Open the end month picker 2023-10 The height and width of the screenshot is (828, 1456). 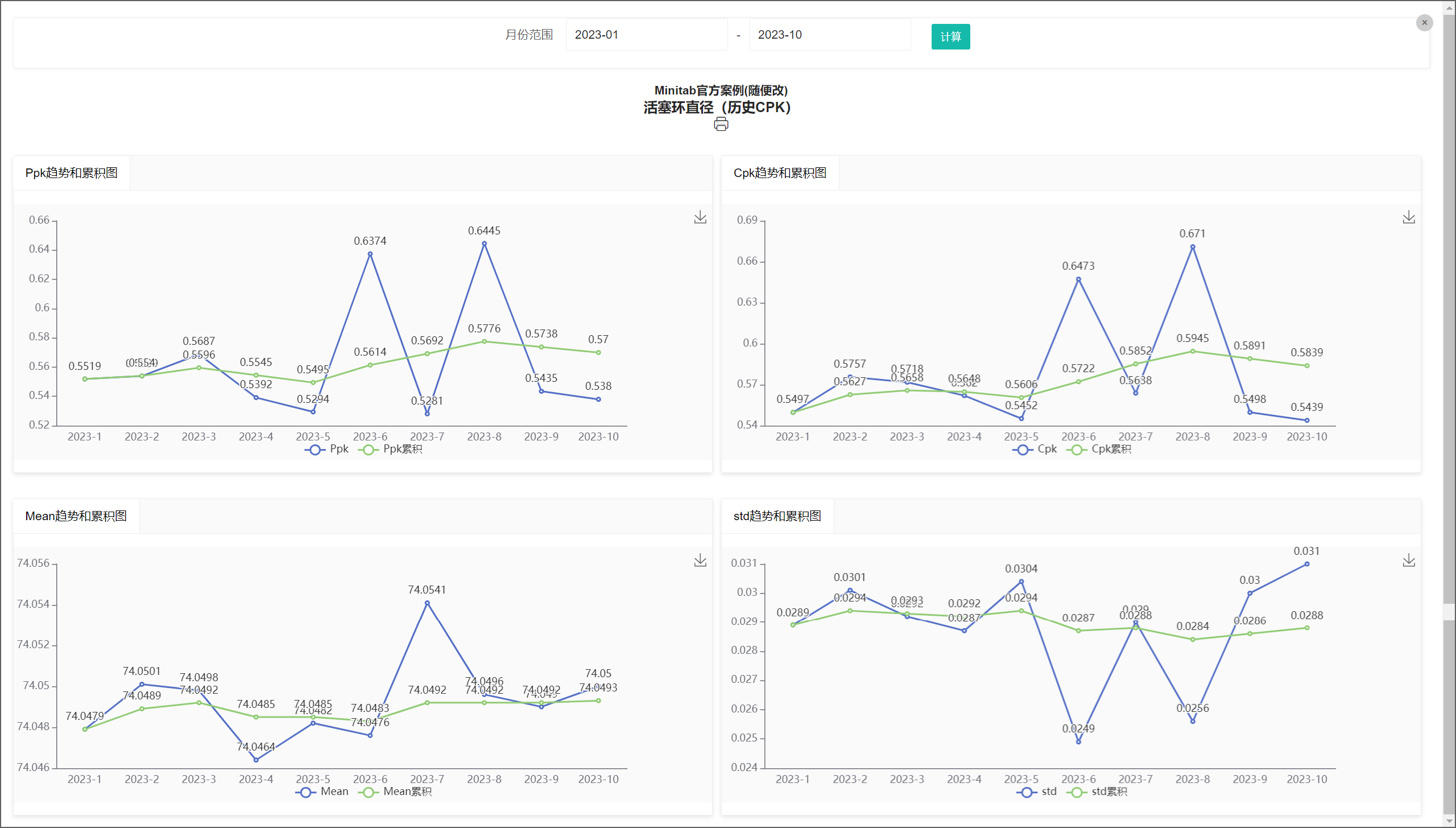click(829, 35)
